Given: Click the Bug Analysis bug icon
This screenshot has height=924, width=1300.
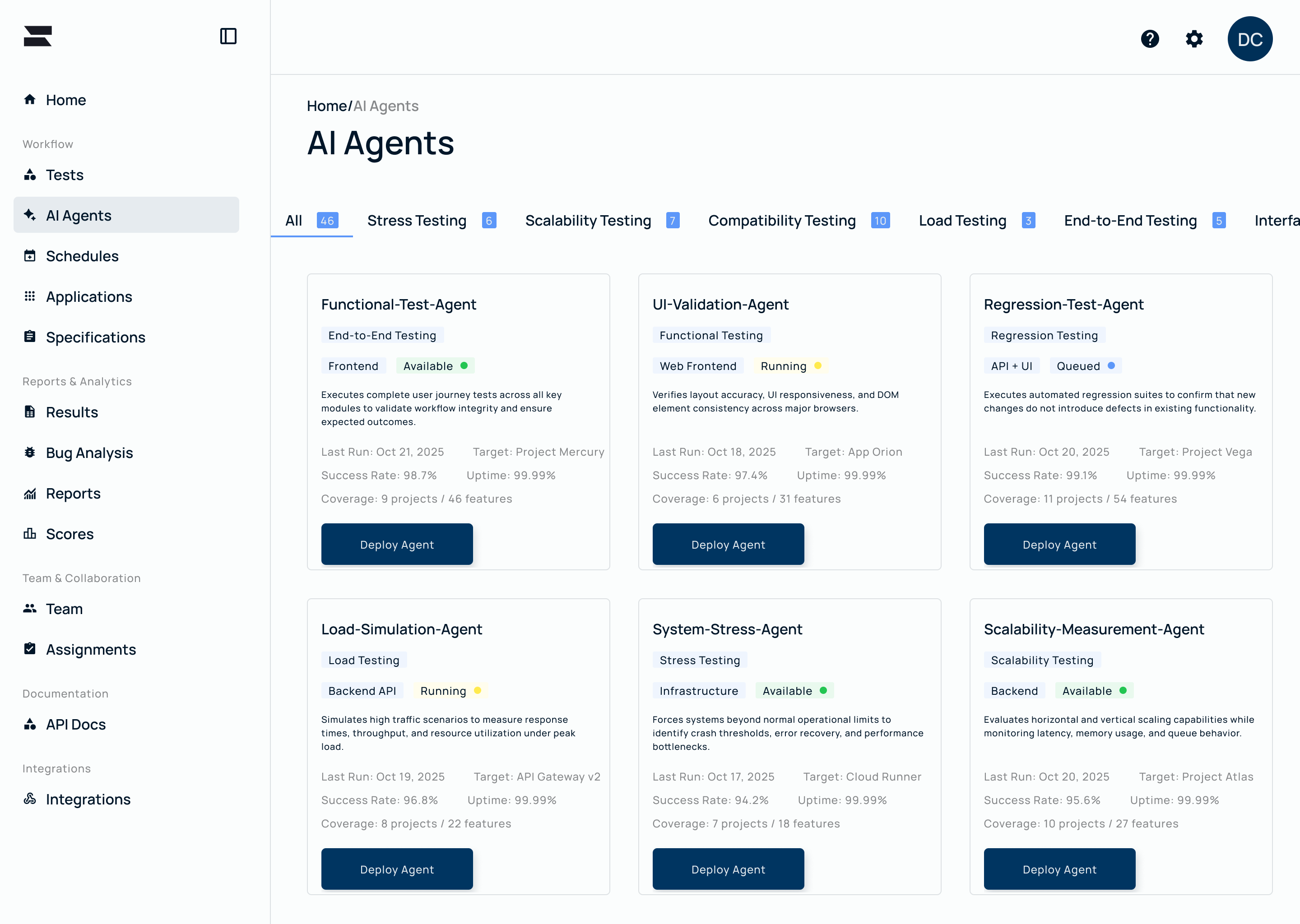Looking at the screenshot, I should pyautogui.click(x=30, y=453).
